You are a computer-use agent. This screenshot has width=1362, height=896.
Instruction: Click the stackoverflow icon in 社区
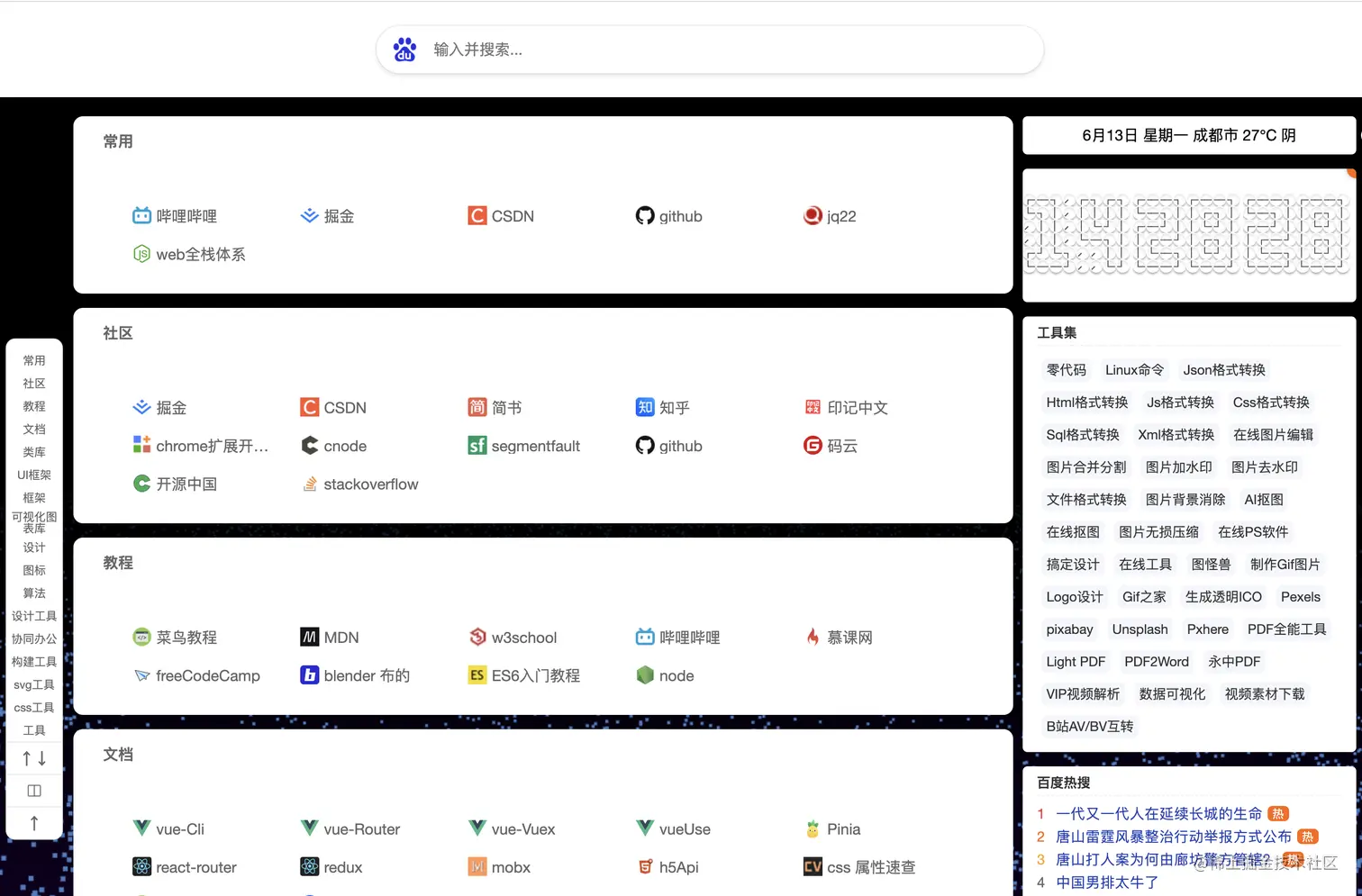(309, 484)
